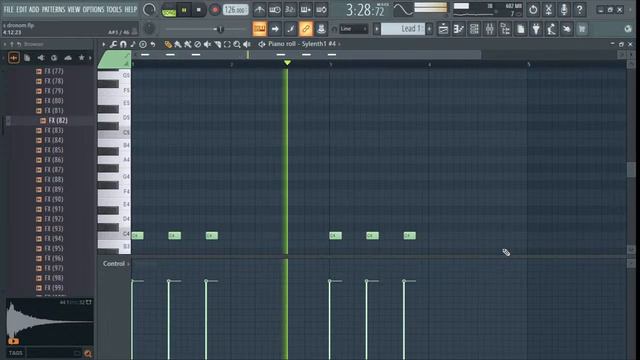Open the shopping cart content library icon

click(582, 29)
